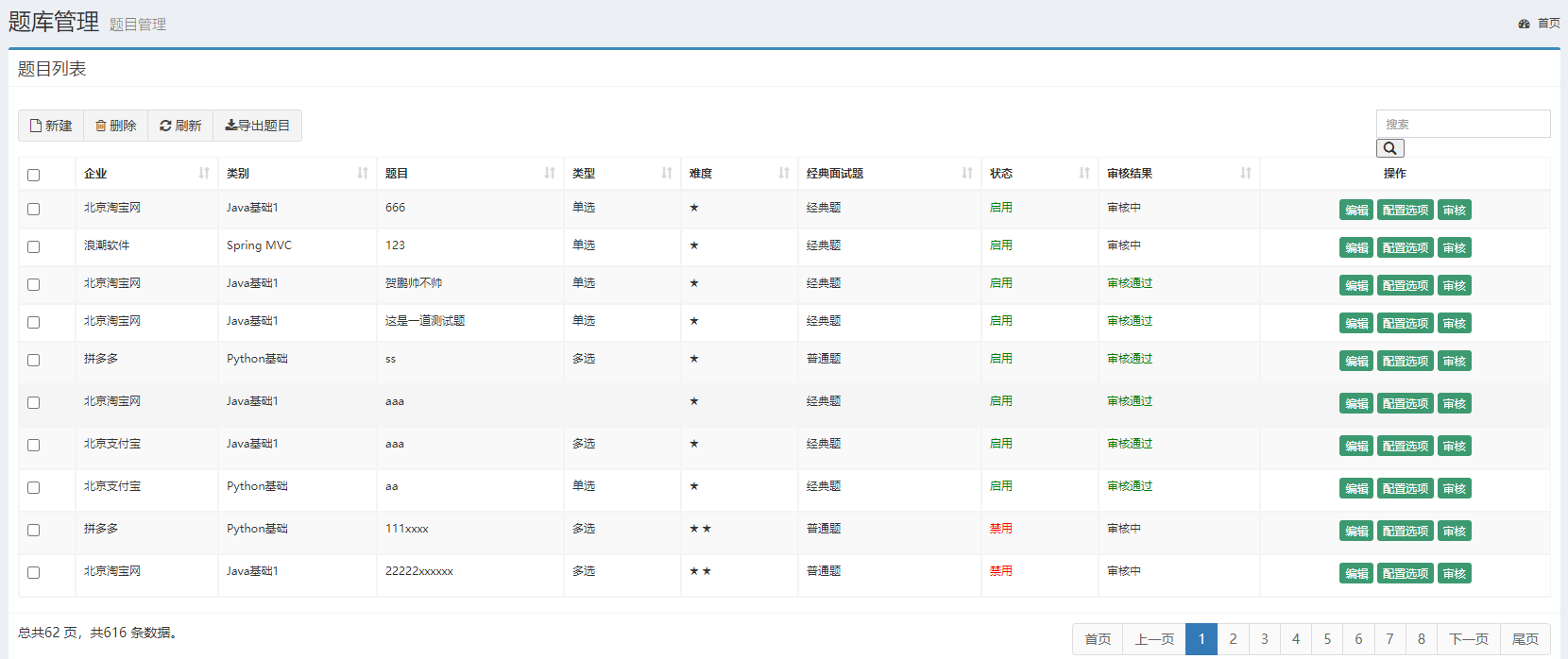The image size is (1568, 659).
Task: Click 审核 for the 111xxxx row
Action: [x=1455, y=531]
